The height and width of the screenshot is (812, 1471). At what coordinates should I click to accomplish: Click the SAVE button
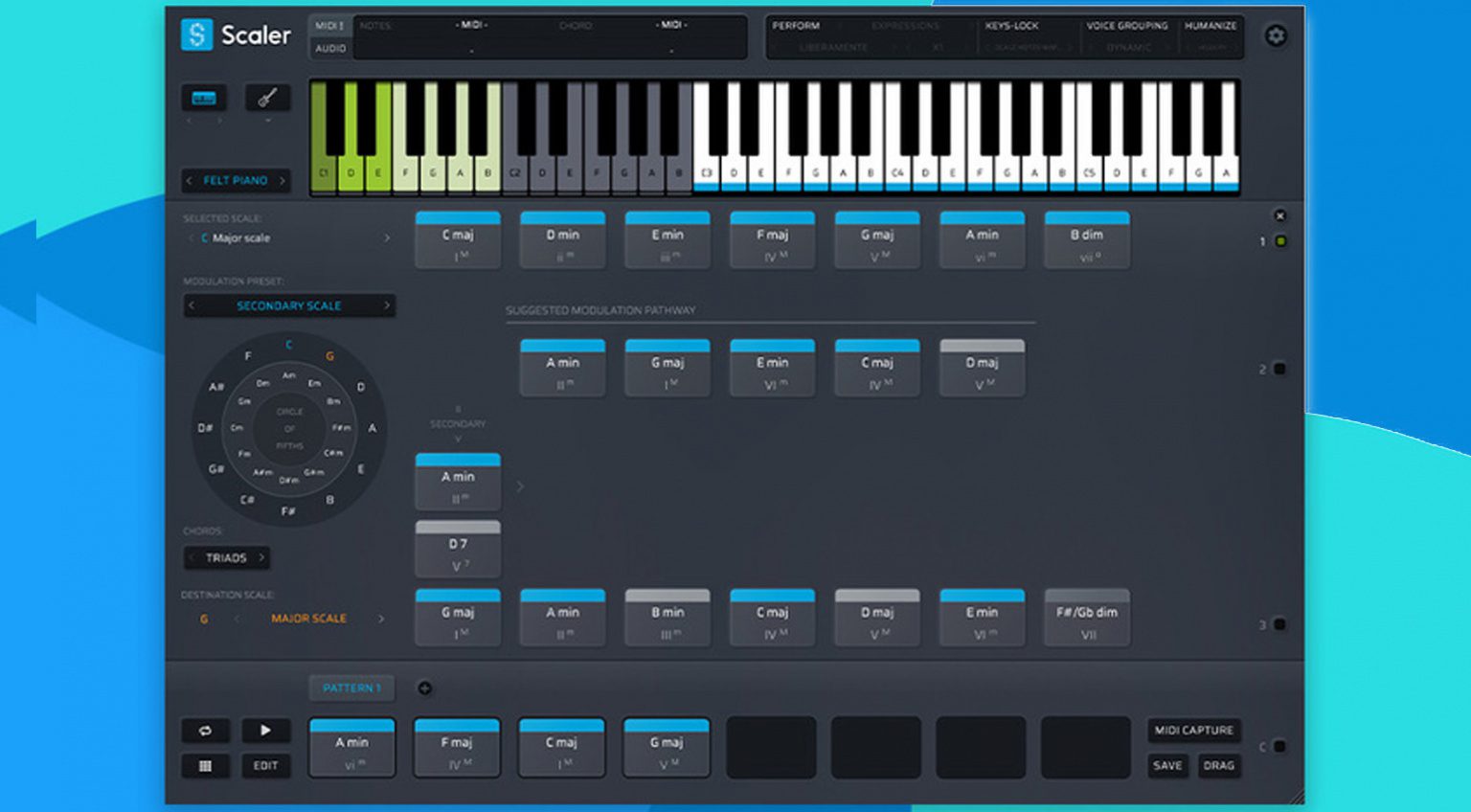pos(1166,766)
